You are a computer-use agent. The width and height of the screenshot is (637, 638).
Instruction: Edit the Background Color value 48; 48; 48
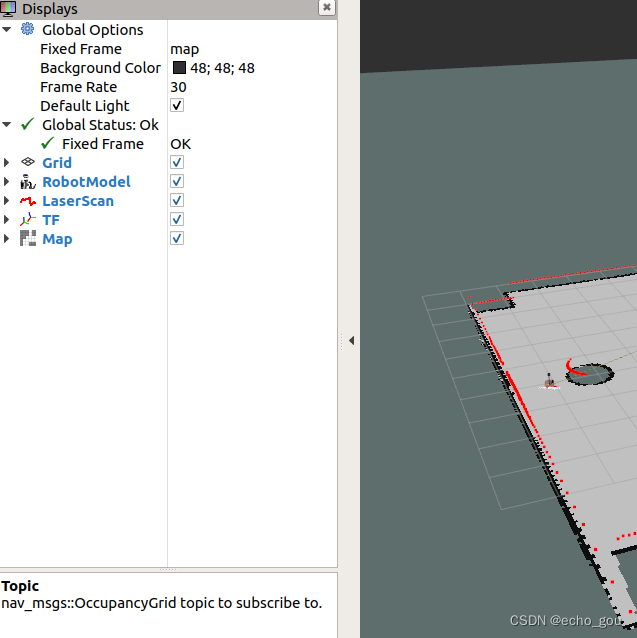(222, 68)
